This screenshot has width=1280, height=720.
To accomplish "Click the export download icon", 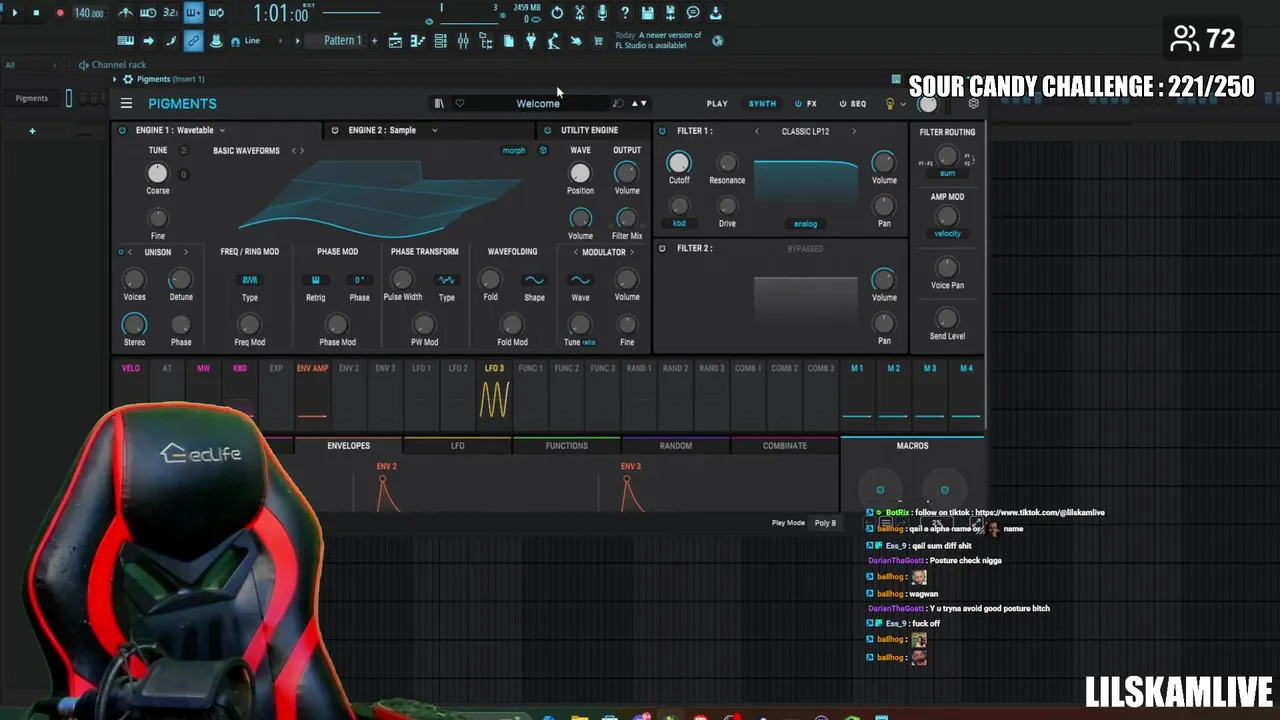I will point(716,13).
